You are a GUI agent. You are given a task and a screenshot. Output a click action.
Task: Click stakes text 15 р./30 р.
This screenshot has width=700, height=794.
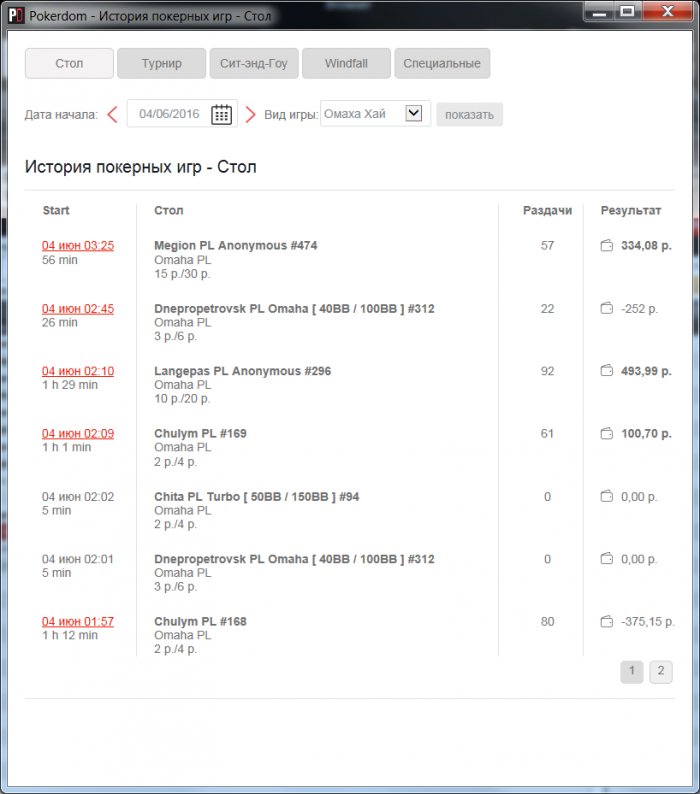point(182,274)
